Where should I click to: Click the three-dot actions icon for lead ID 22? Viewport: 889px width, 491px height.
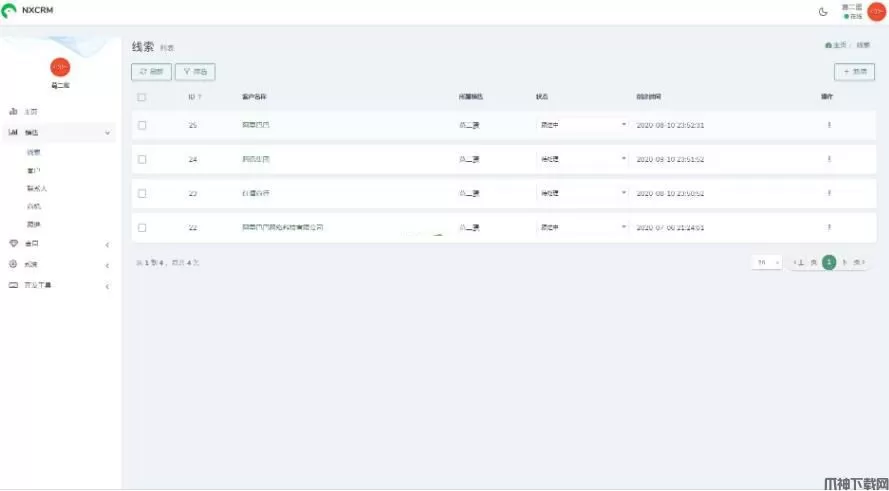(828, 227)
